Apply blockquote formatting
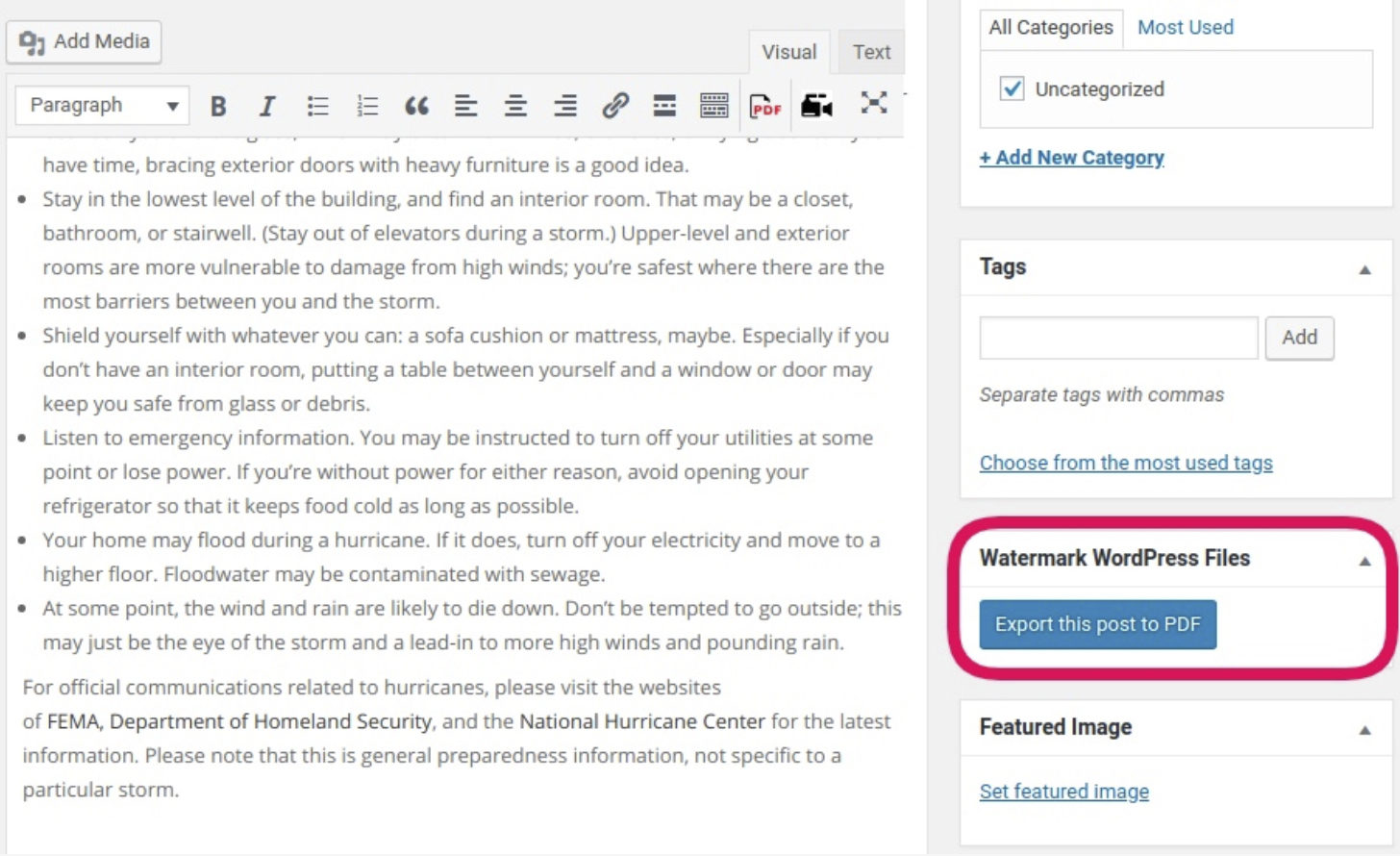 point(416,106)
